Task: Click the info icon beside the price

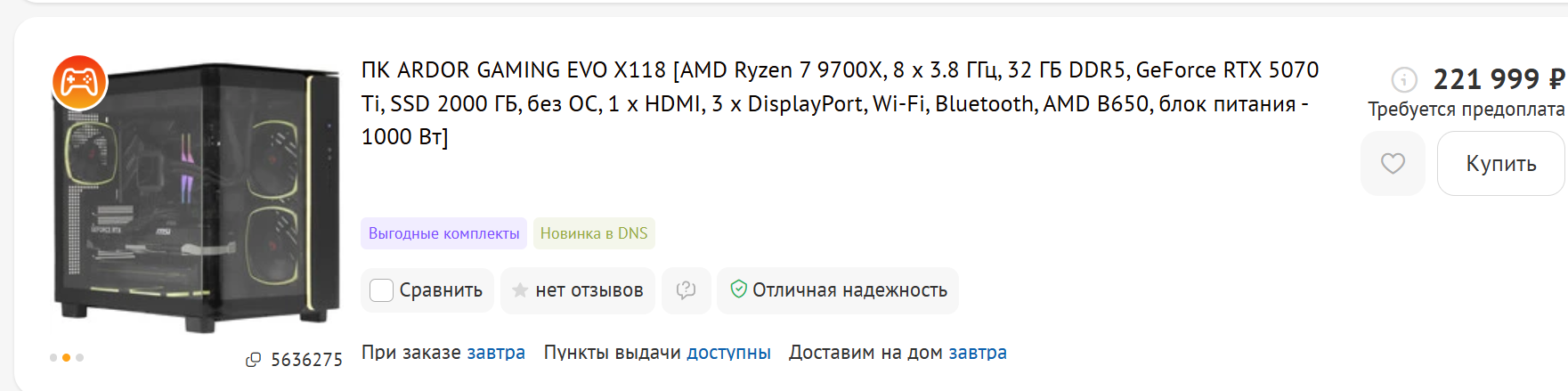Action: [1404, 80]
